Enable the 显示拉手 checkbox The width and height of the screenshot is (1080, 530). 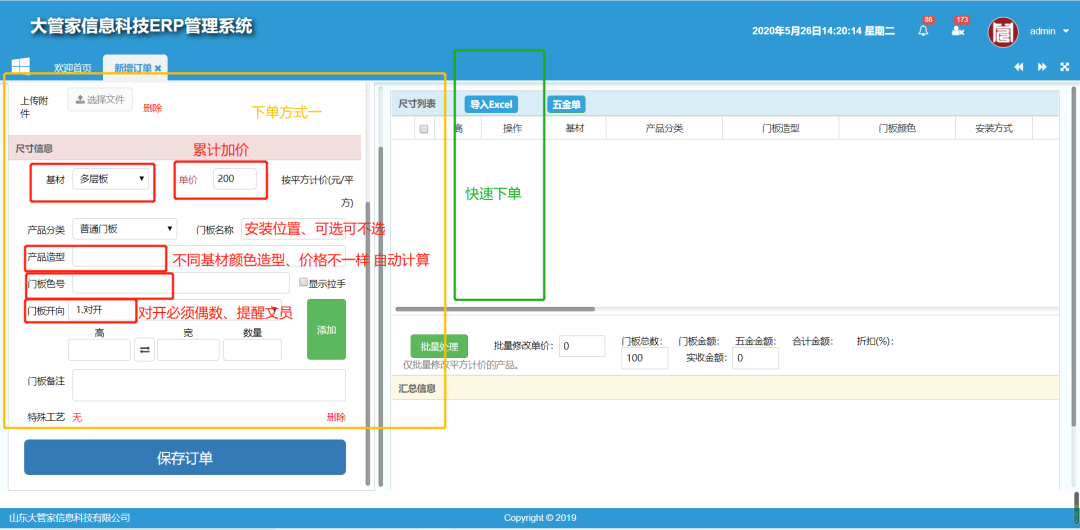303,283
